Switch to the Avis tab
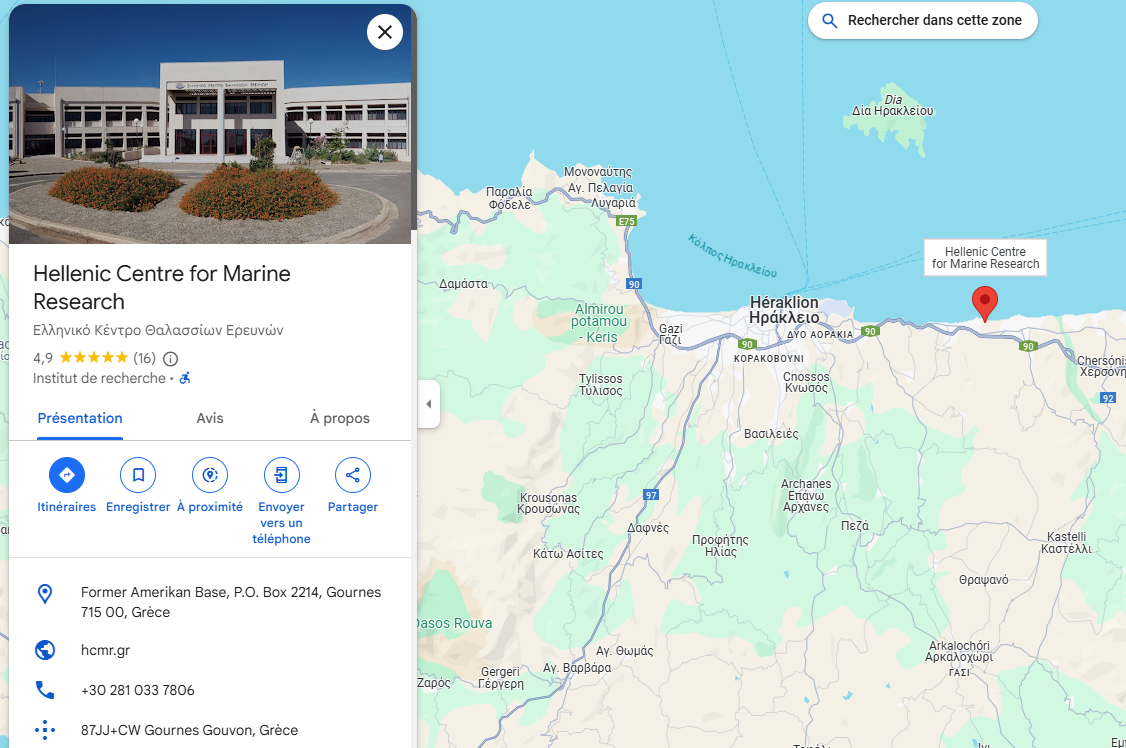The image size is (1126, 748). pos(210,419)
